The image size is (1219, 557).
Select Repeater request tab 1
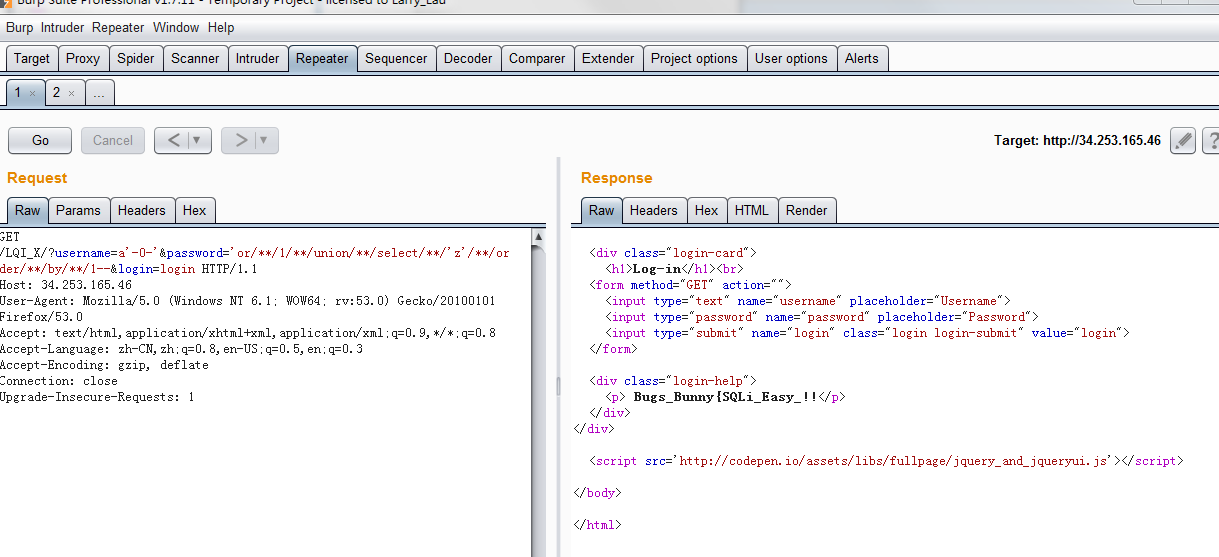(x=18, y=92)
